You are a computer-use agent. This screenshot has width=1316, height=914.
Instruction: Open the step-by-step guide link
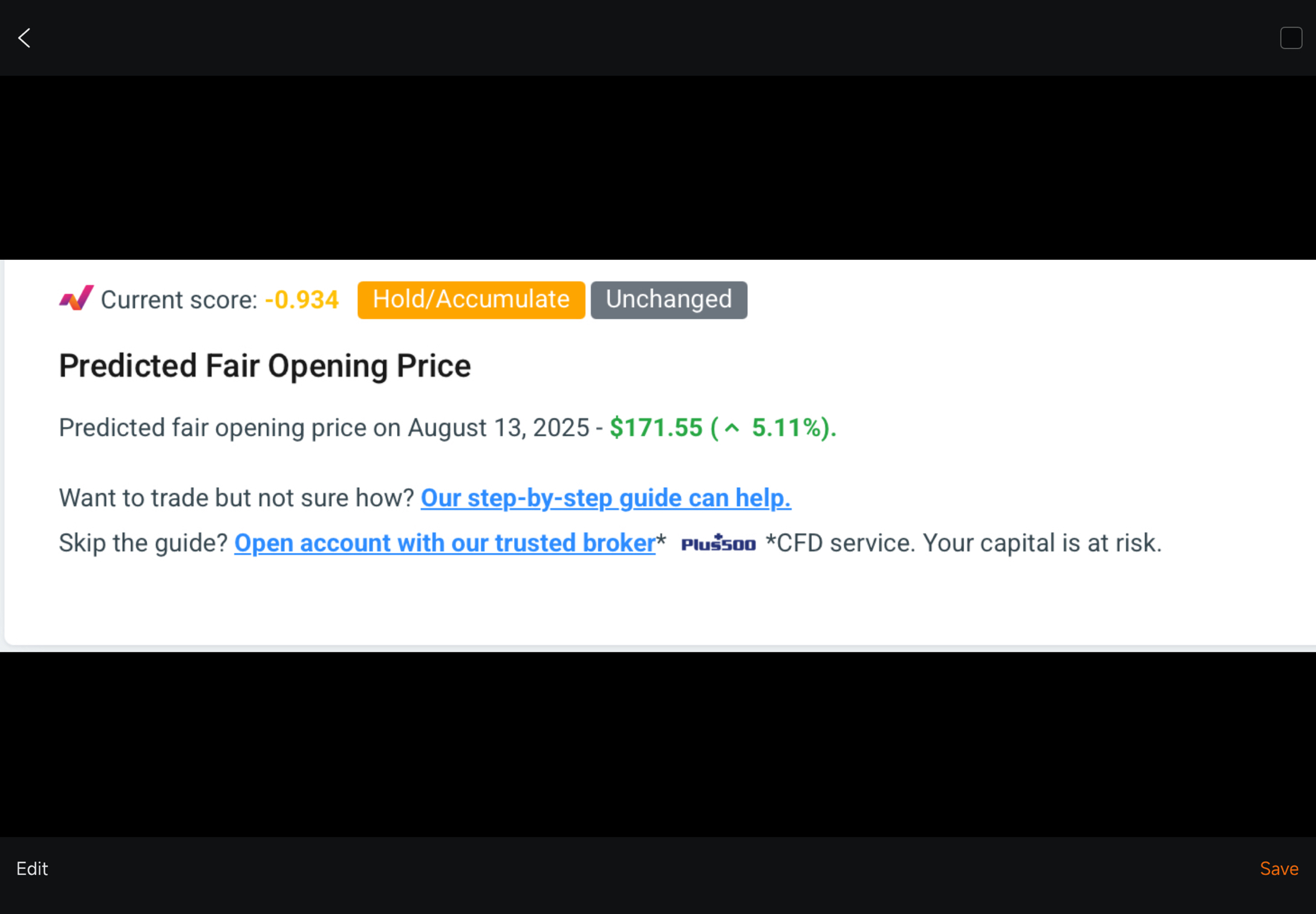(x=605, y=498)
